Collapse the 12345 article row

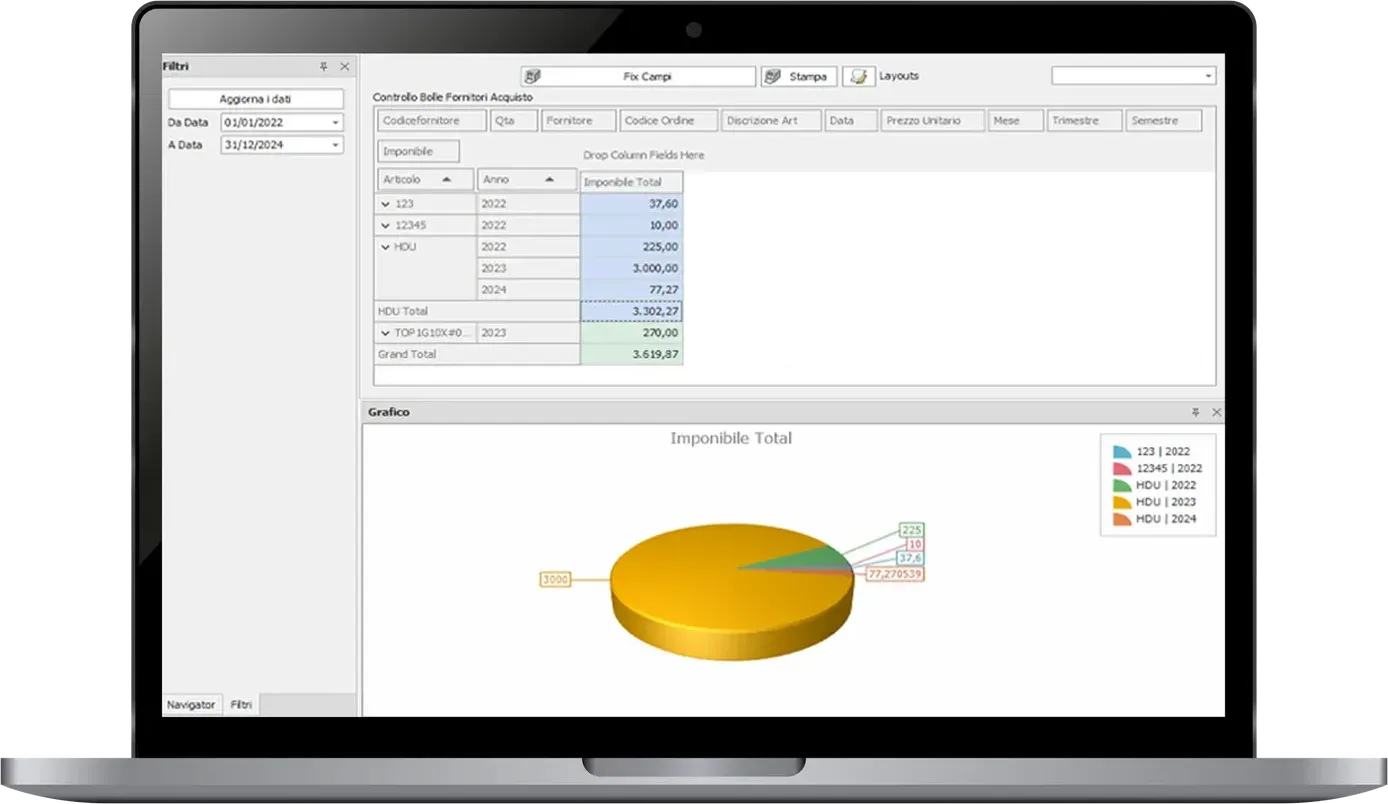pyautogui.click(x=386, y=226)
